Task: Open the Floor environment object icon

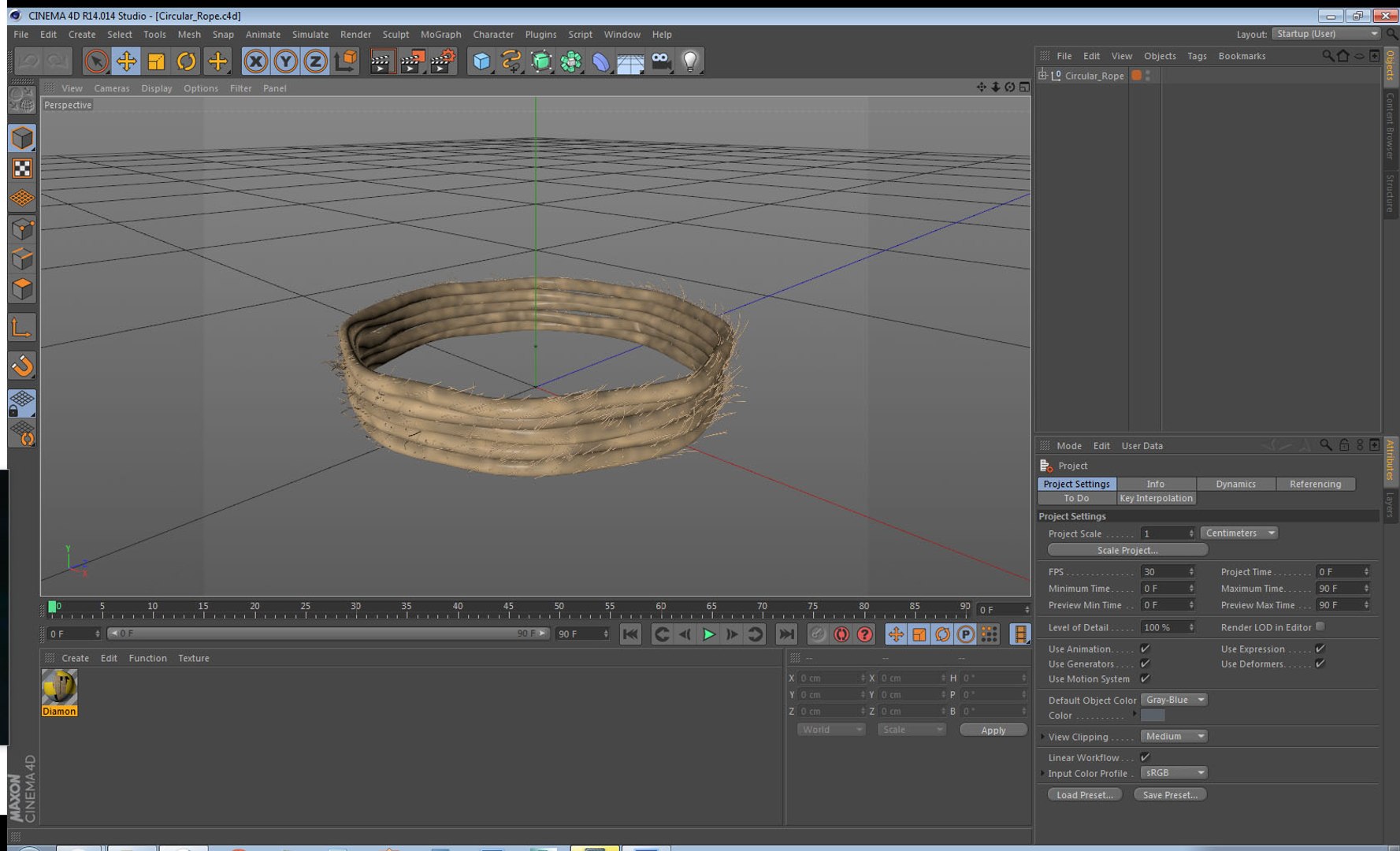Action: (630, 61)
